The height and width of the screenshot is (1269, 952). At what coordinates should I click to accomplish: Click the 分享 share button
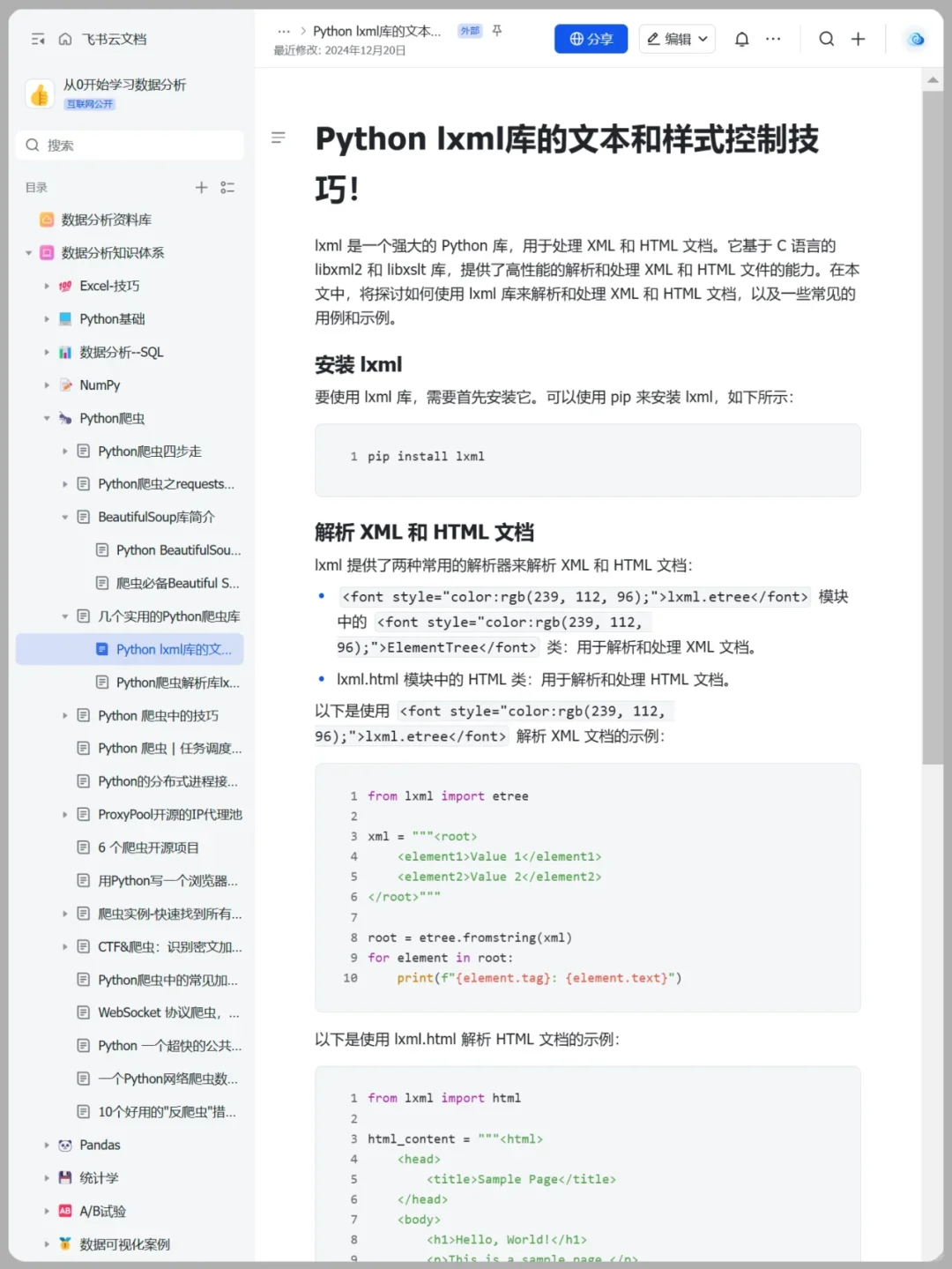(591, 39)
